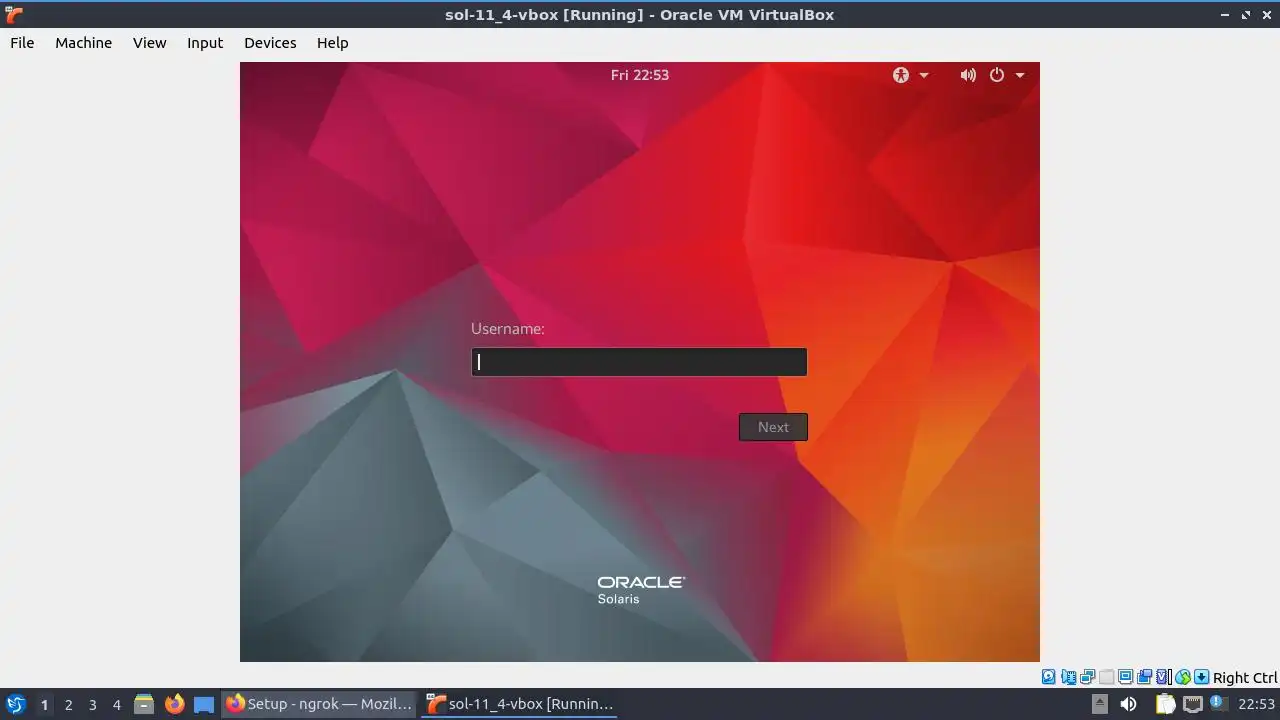
Task: Click the guest volume speaker icon
Action: pos(968,75)
